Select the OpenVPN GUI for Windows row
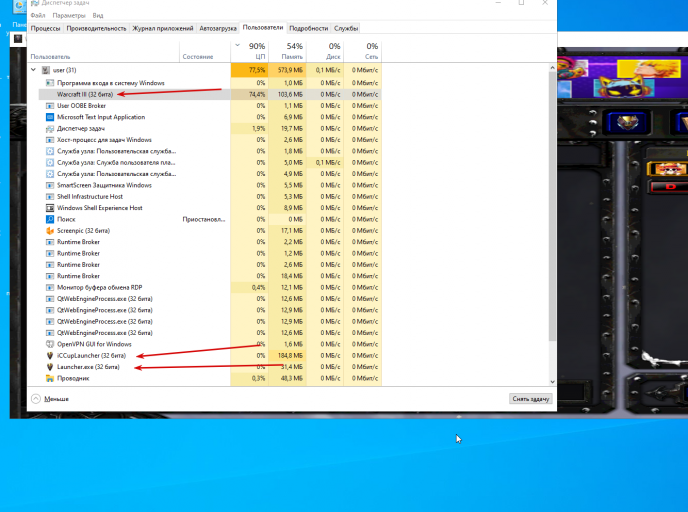The width and height of the screenshot is (688, 512). click(x=210, y=344)
